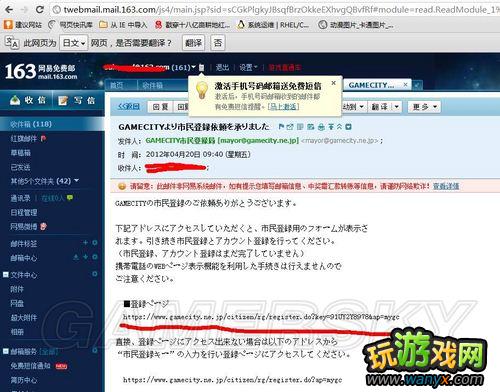This screenshot has height=392, width=500.
Task: Open the 动漫图片_卡通图片 bookmark
Action: (x=356, y=25)
